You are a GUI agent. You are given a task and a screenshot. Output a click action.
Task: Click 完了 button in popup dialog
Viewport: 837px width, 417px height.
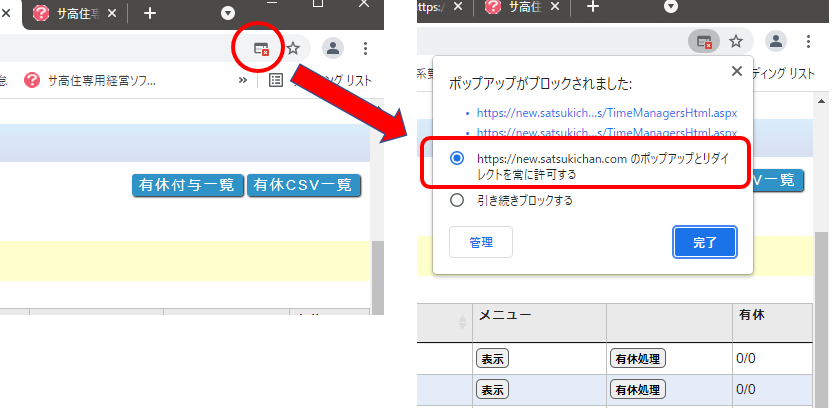[704, 242]
